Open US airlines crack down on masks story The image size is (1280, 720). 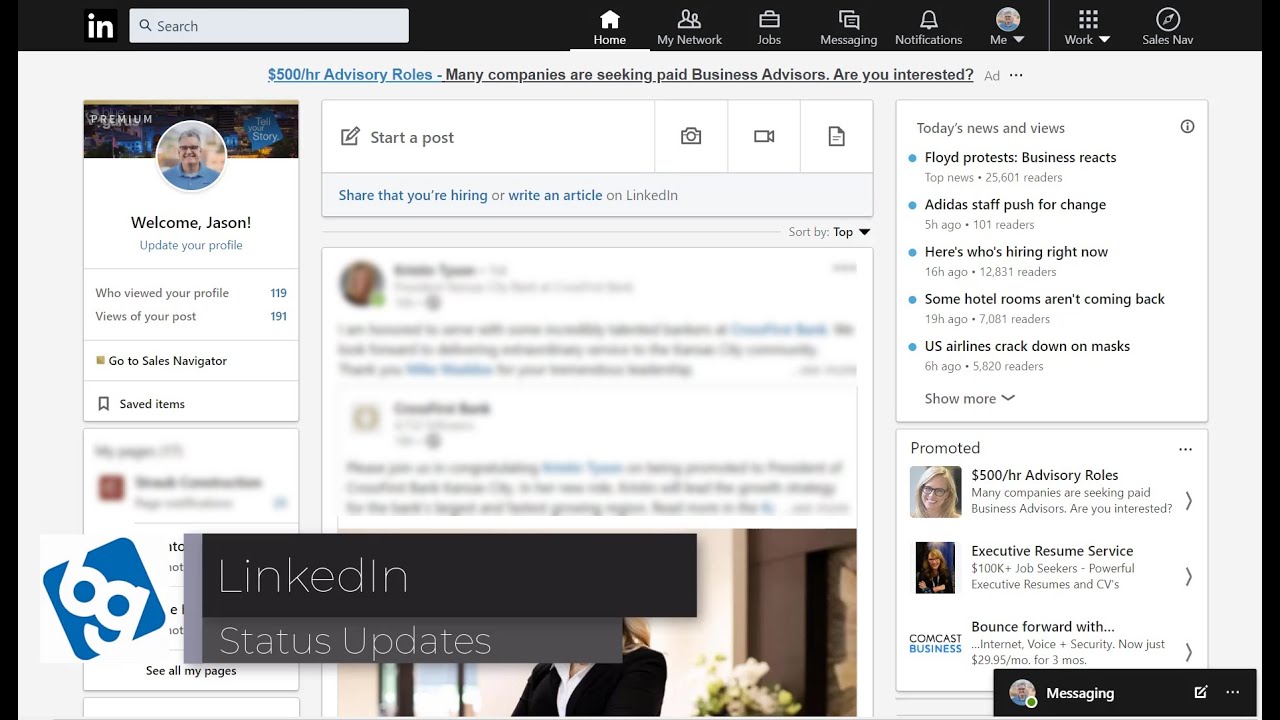click(x=1027, y=346)
